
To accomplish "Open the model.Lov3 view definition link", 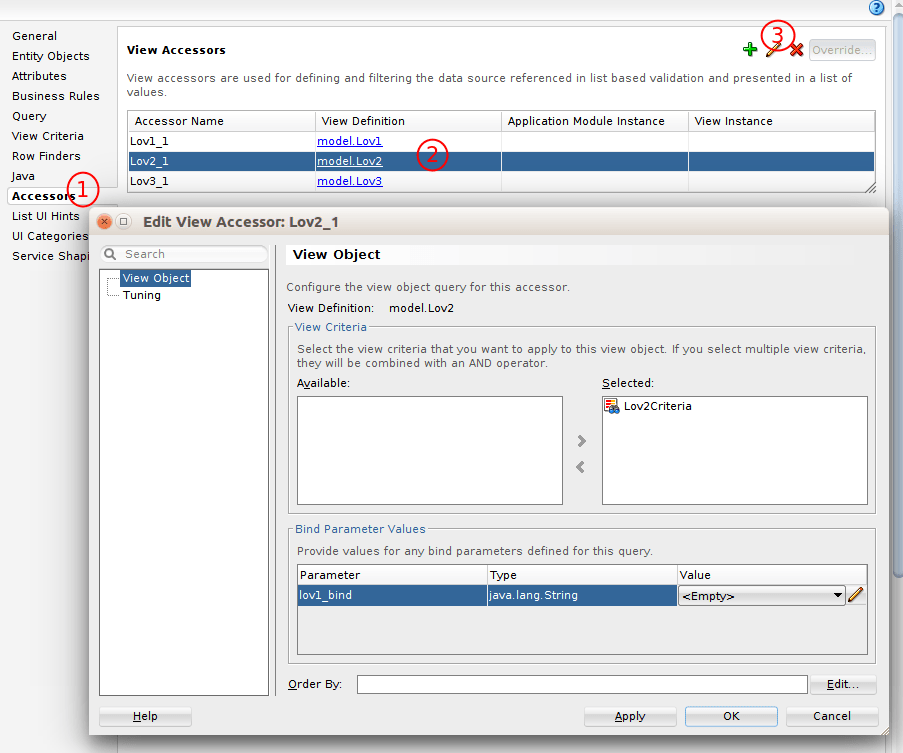I will pos(349,180).
